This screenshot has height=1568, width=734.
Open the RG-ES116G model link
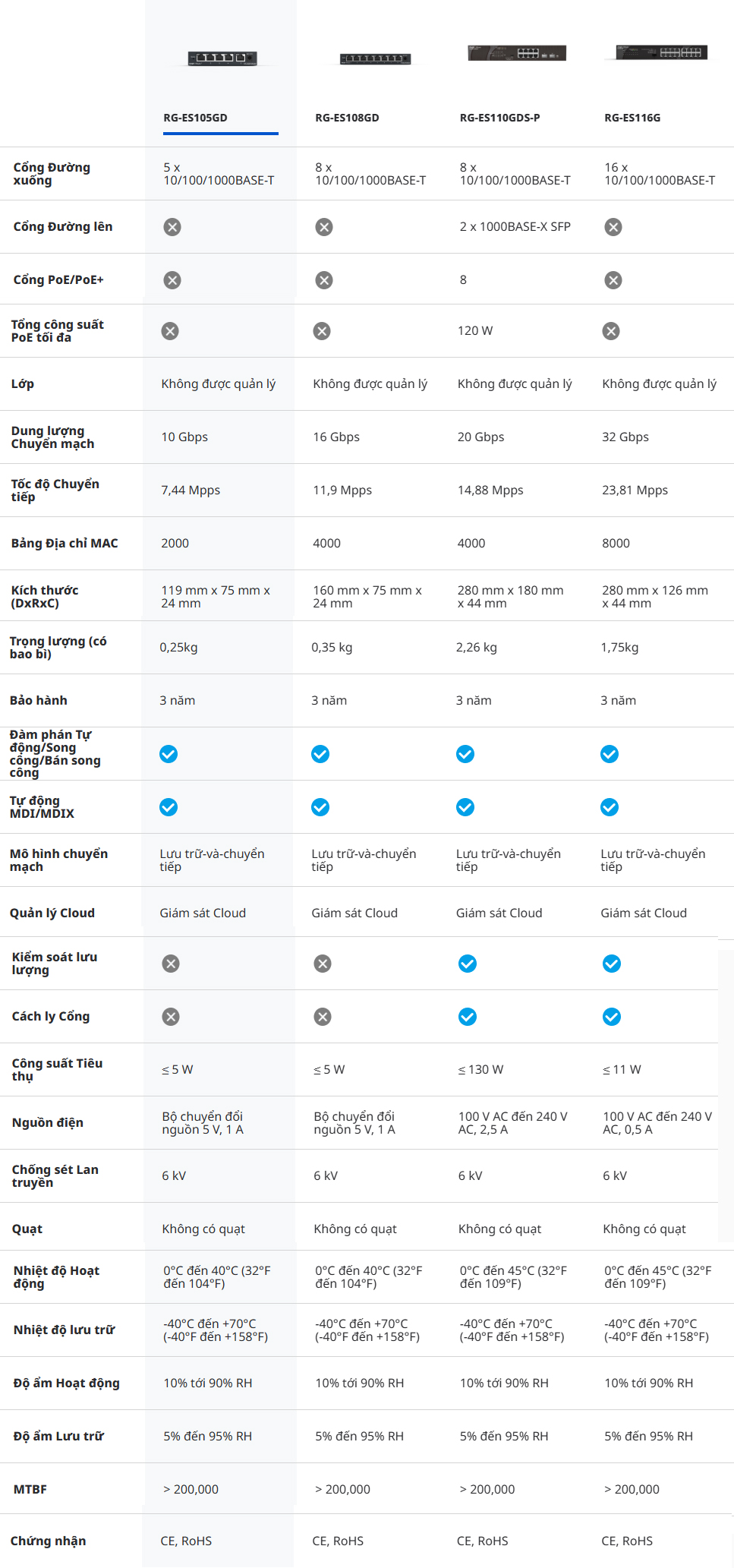[632, 118]
